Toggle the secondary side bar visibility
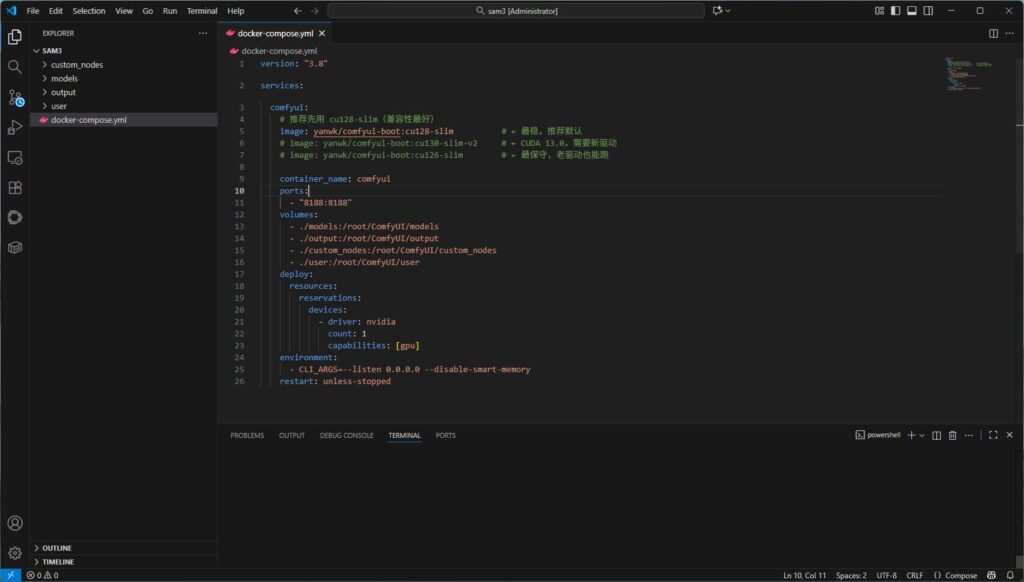Image resolution: width=1024 pixels, height=582 pixels. (x=927, y=11)
